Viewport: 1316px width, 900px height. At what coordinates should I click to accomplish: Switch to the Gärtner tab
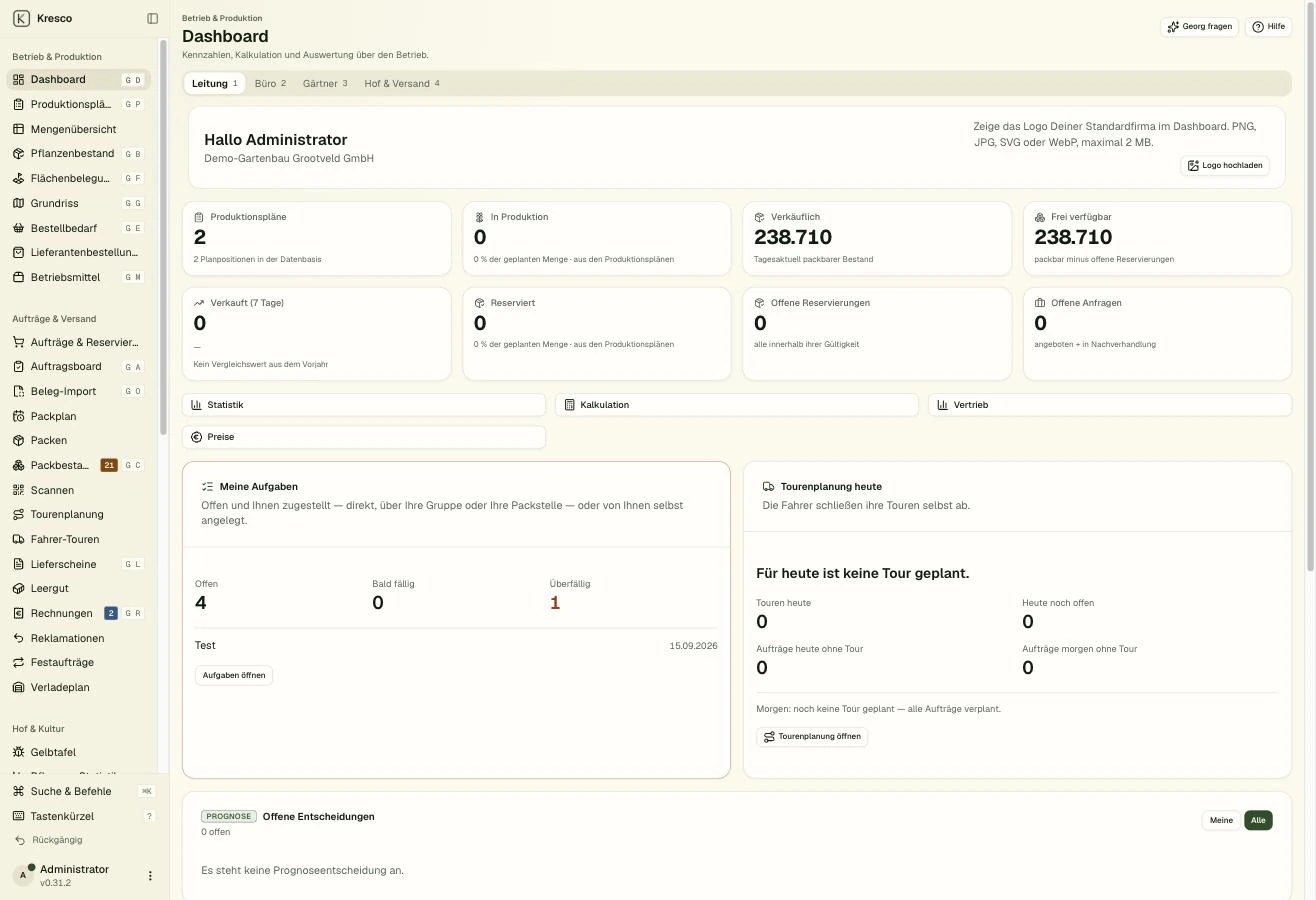tap(325, 83)
